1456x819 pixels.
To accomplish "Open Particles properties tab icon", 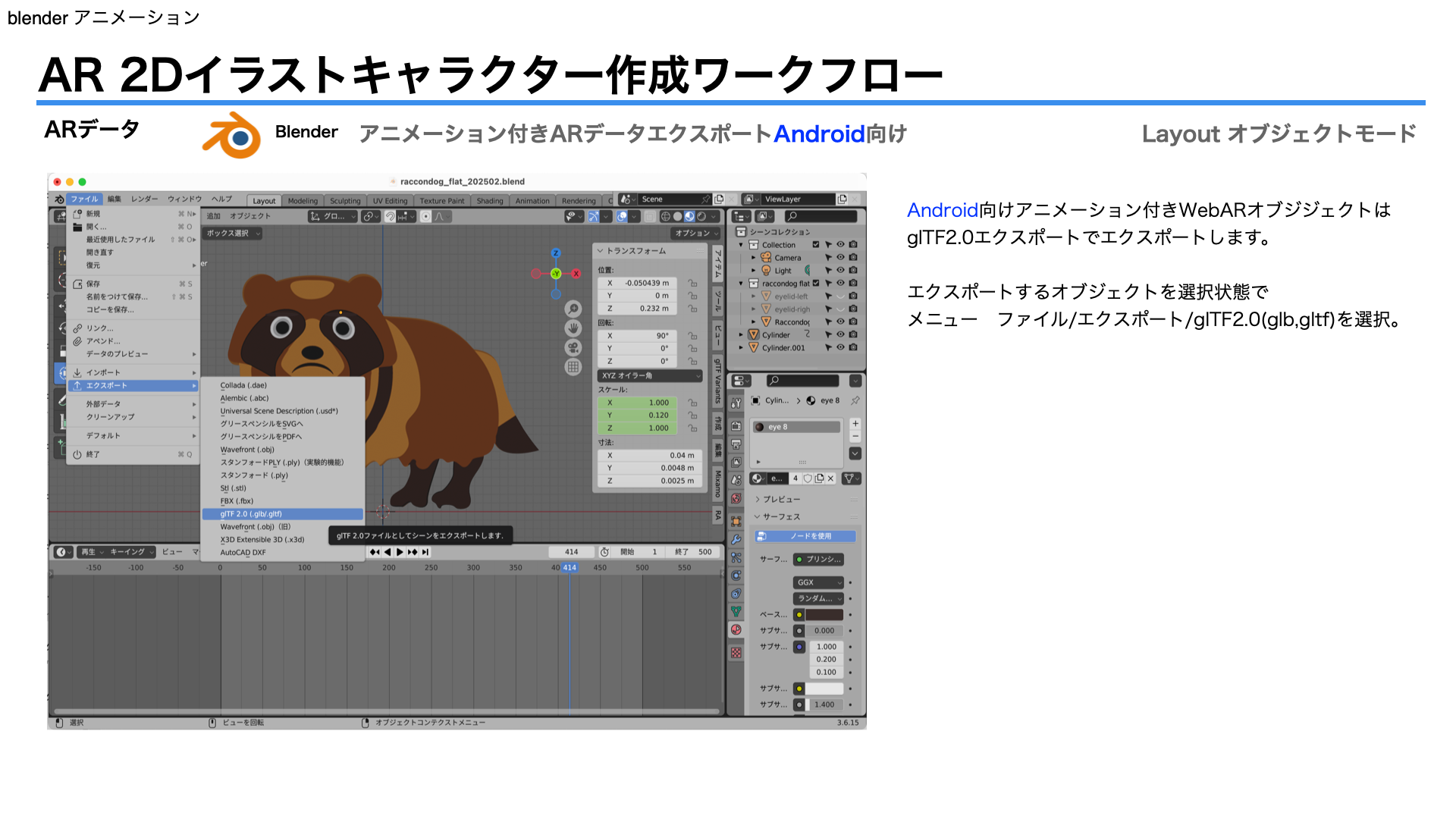I will click(736, 558).
